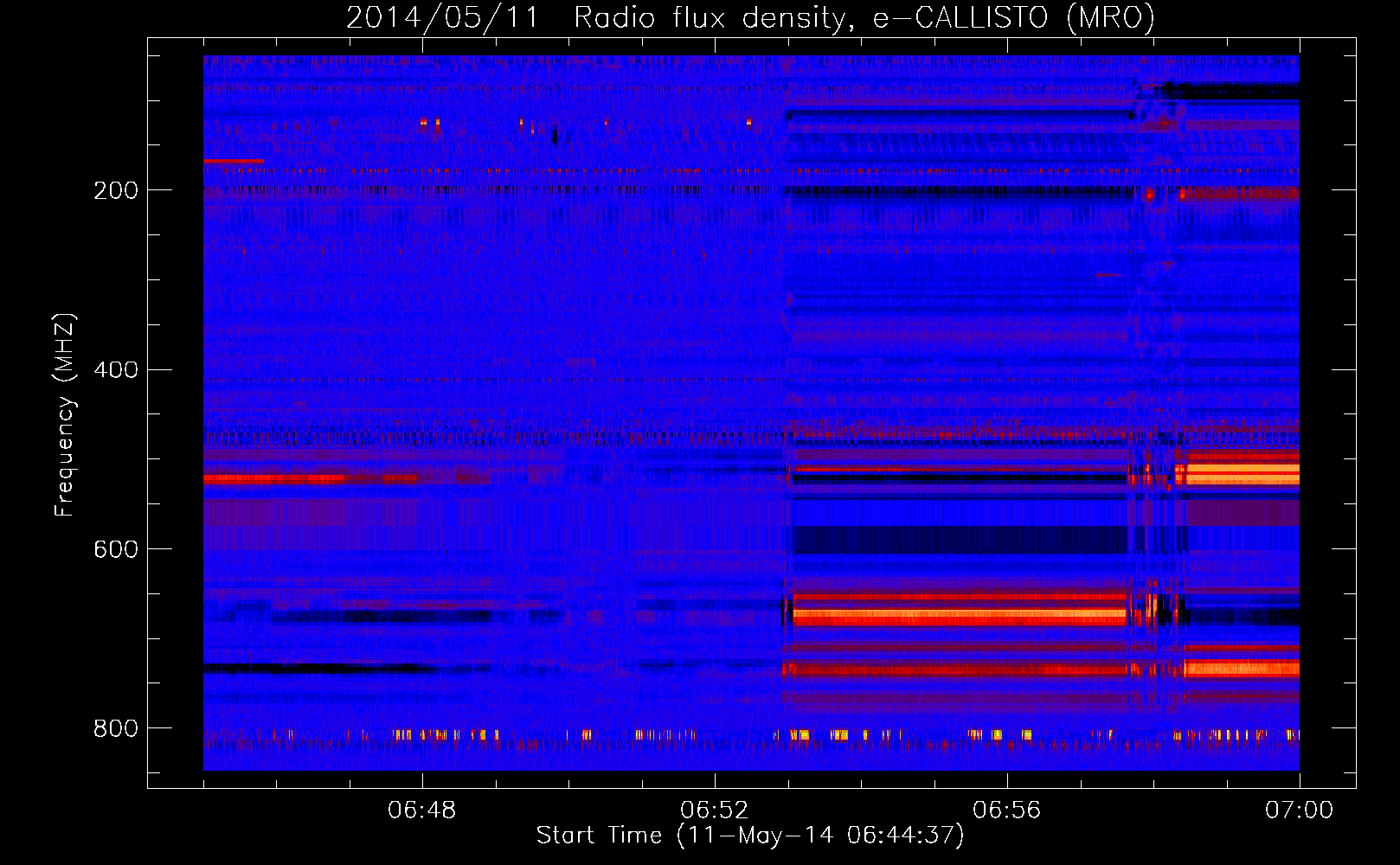The width and height of the screenshot is (1400, 865).
Task: Click the 'Frequency (MHZ)' axis label
Action: 65,414
